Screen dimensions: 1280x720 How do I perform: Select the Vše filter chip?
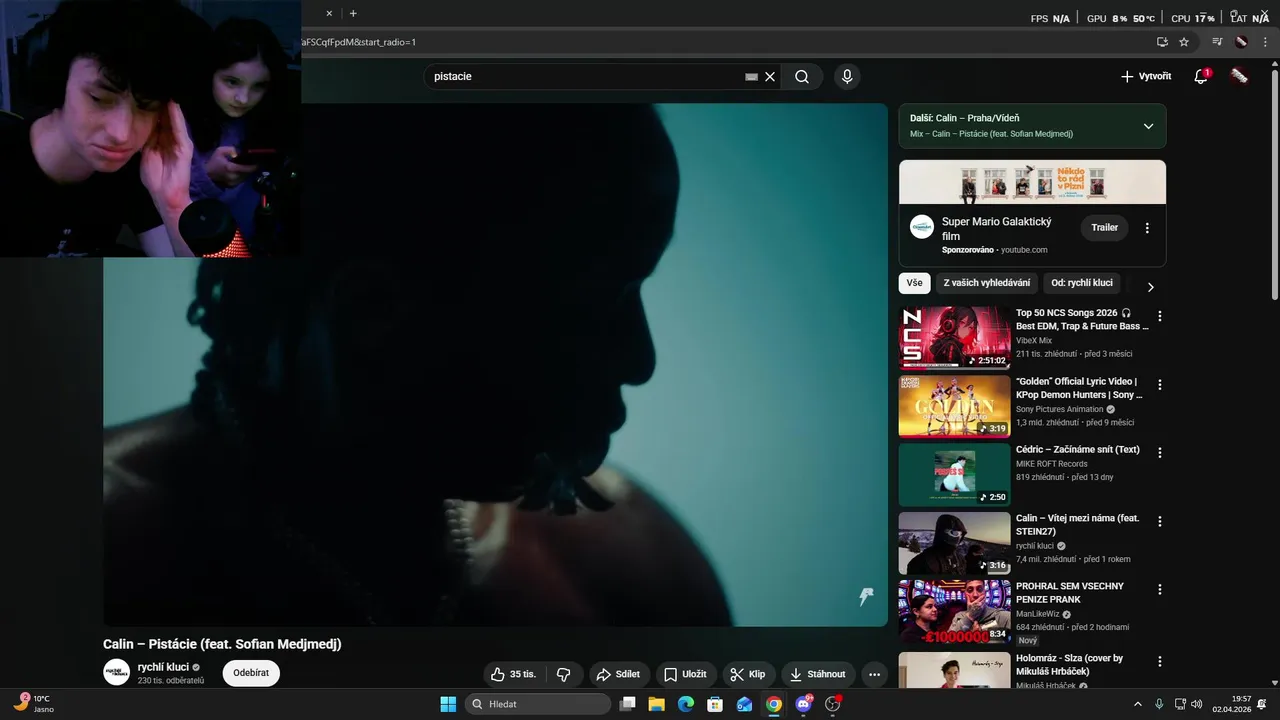pos(915,283)
